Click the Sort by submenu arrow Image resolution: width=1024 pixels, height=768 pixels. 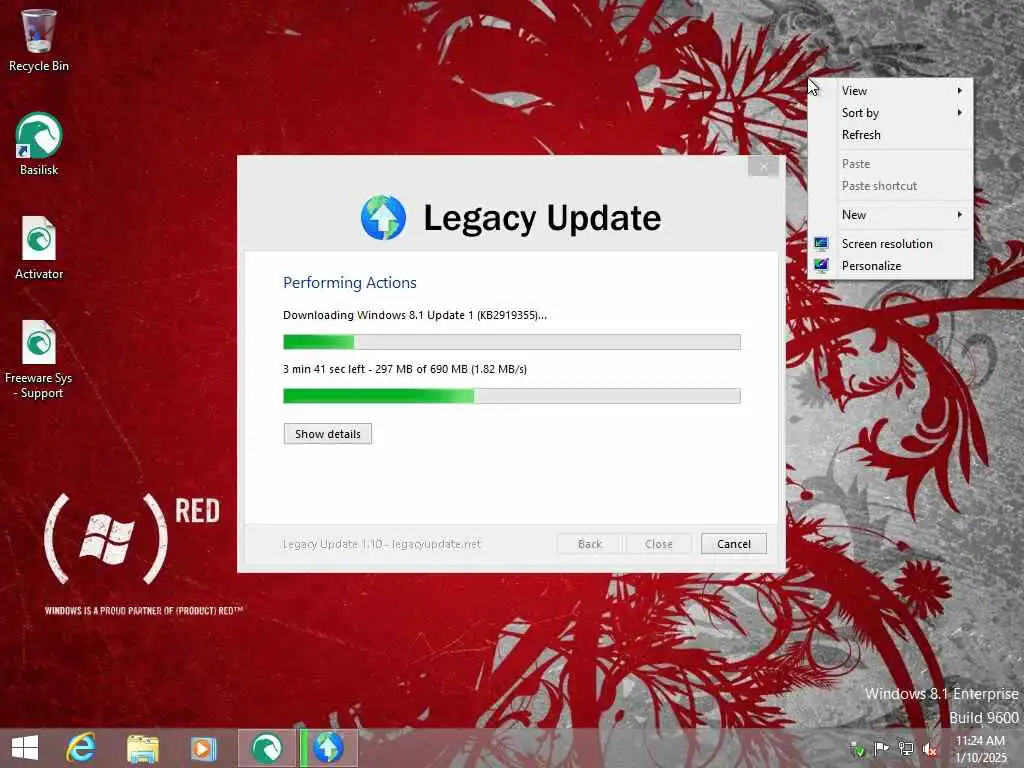pos(959,113)
